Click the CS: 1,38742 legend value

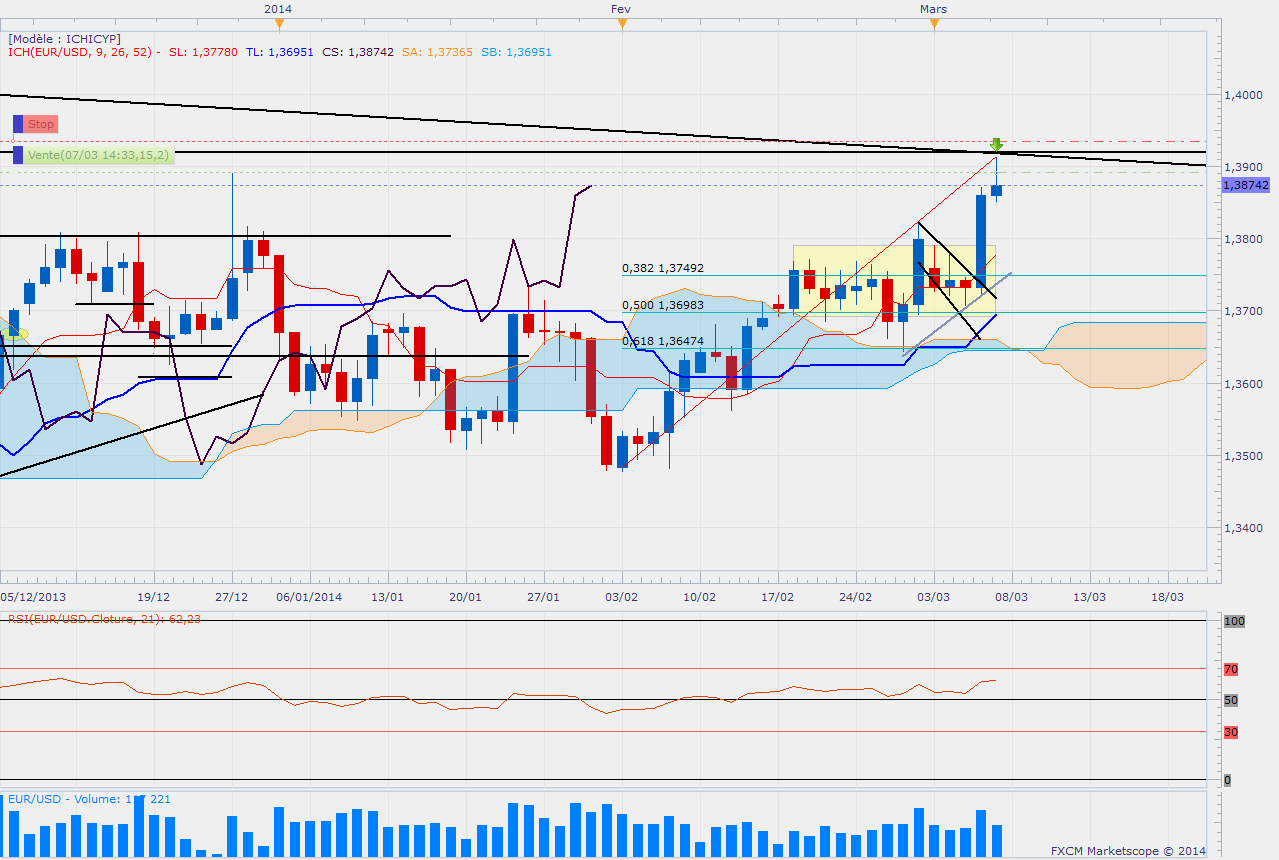(358, 52)
